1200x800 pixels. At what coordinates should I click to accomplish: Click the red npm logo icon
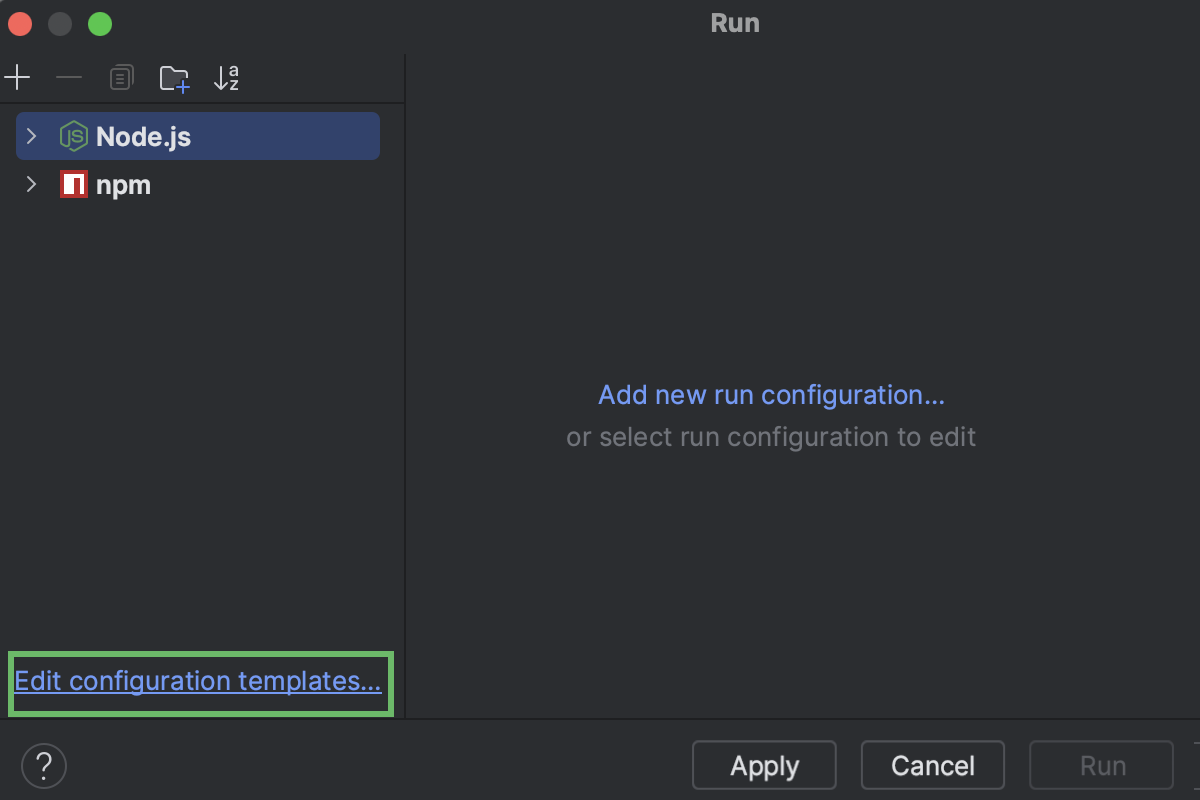[71, 184]
